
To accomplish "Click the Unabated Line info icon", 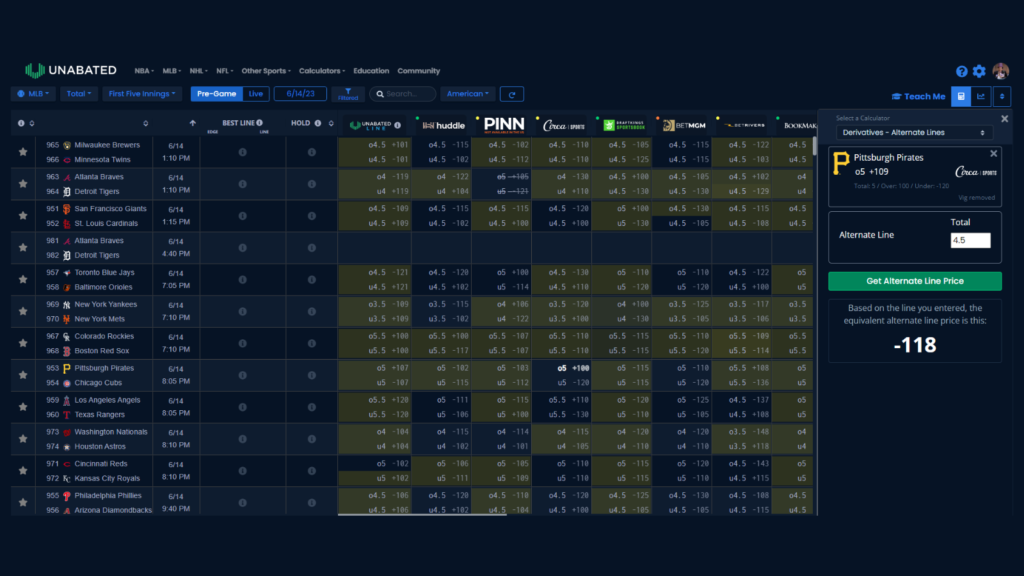I will pyautogui.click(x=397, y=125).
